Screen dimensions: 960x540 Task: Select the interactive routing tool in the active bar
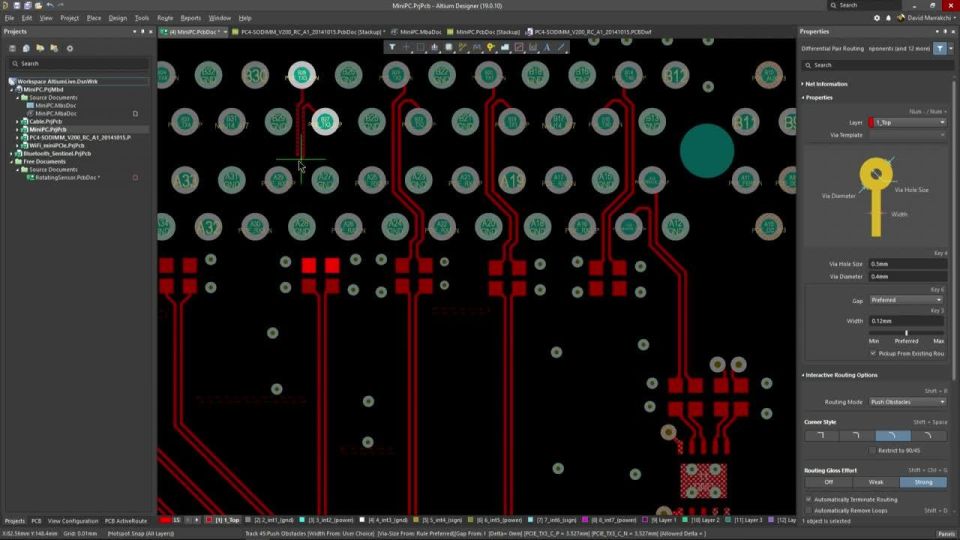coord(463,47)
